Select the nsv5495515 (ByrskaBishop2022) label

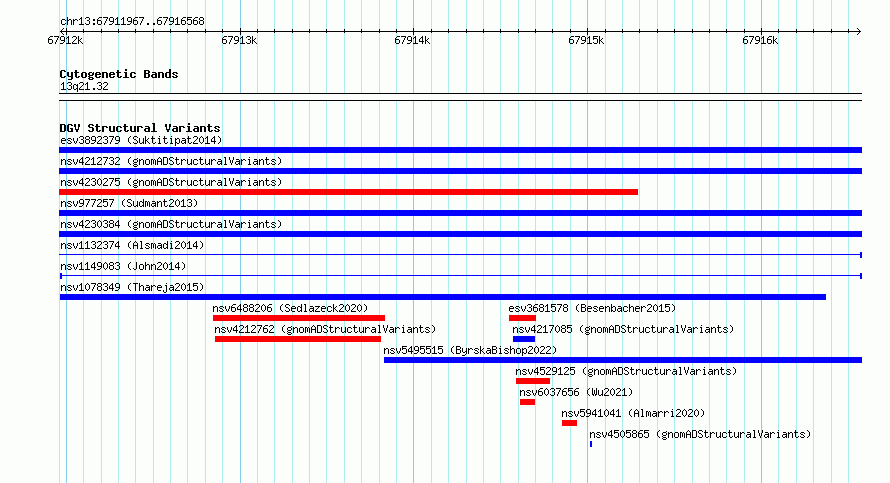coord(470,350)
